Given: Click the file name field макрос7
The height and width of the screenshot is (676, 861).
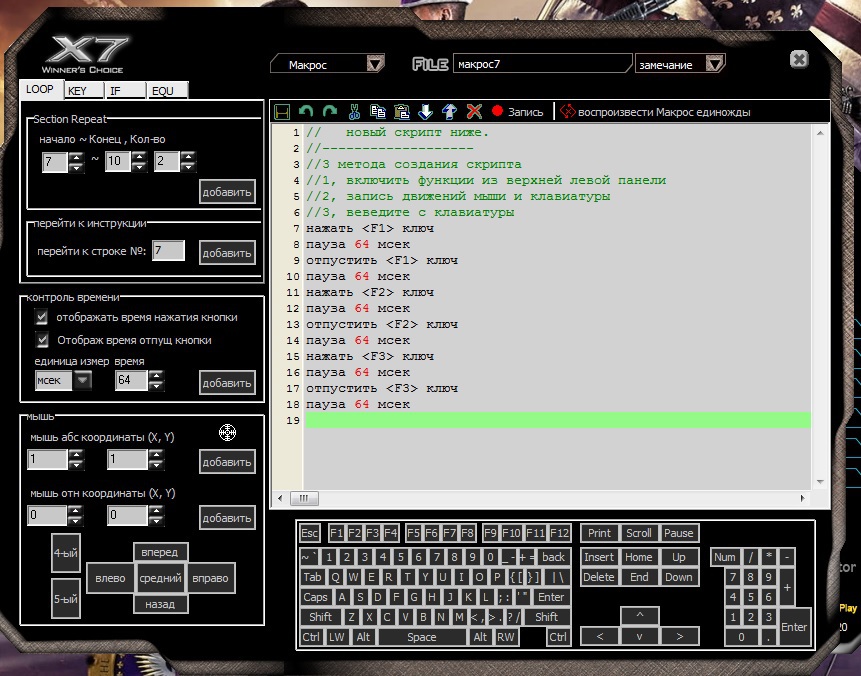Looking at the screenshot, I should coord(541,64).
